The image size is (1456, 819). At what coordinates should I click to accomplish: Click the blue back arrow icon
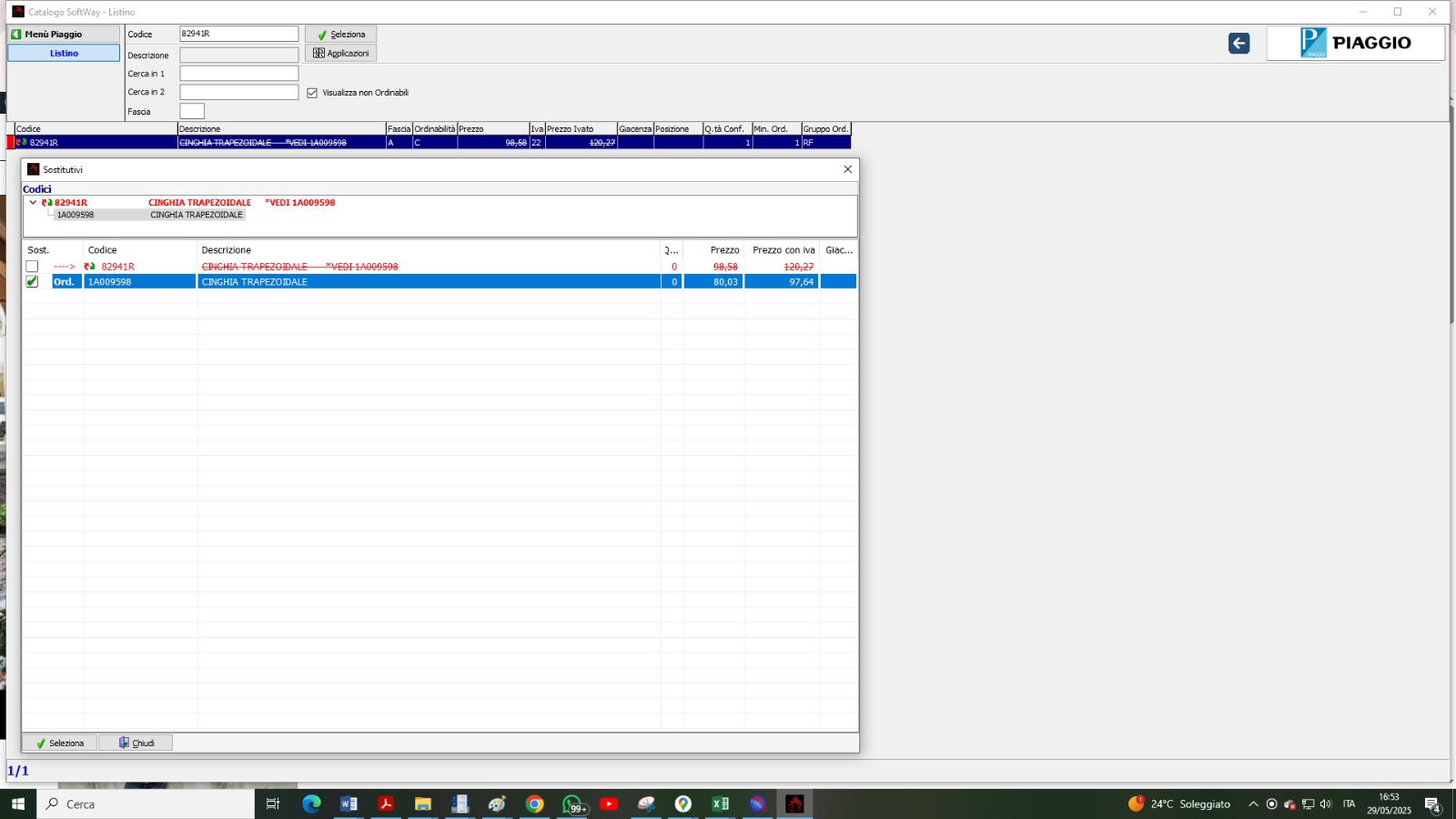[x=1239, y=44]
